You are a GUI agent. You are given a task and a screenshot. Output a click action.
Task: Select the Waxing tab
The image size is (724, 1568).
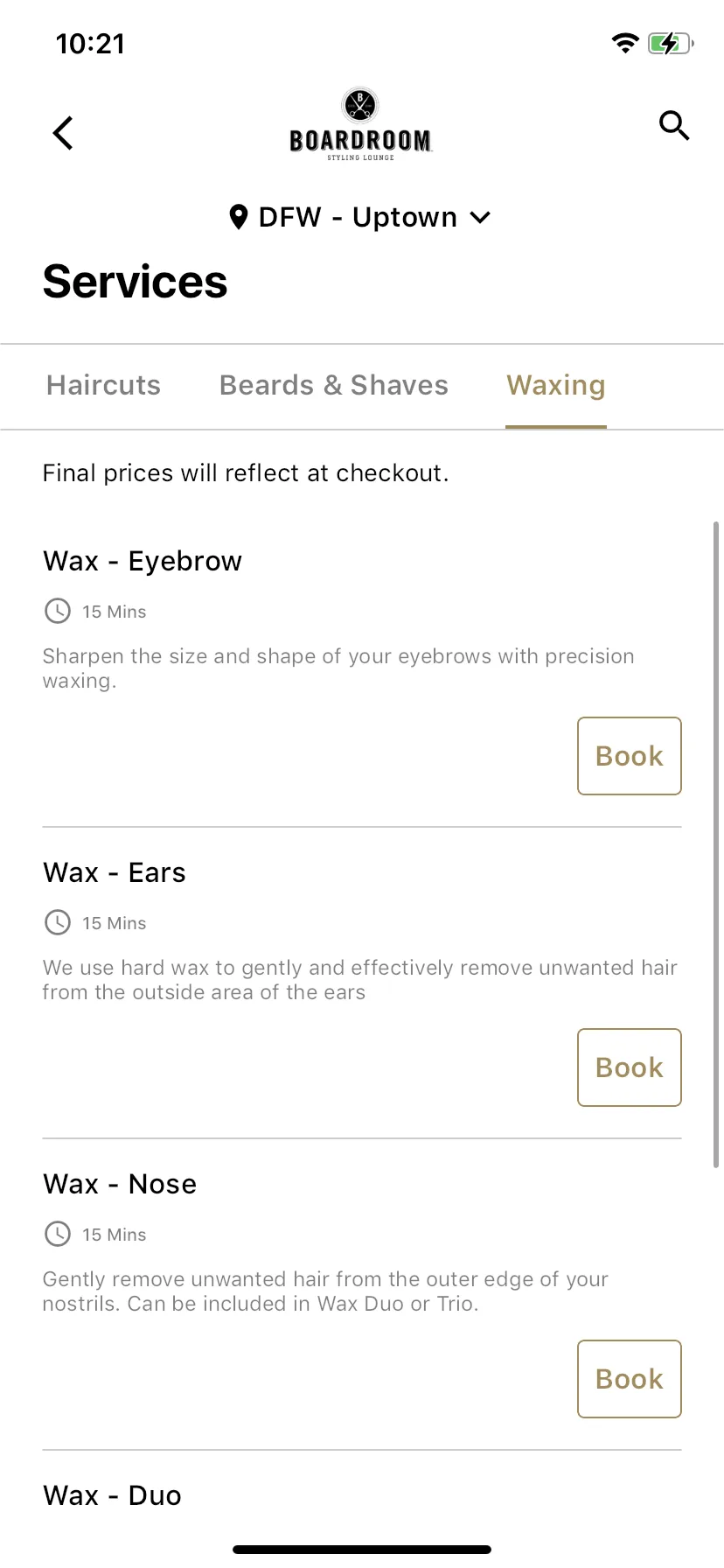[556, 385]
